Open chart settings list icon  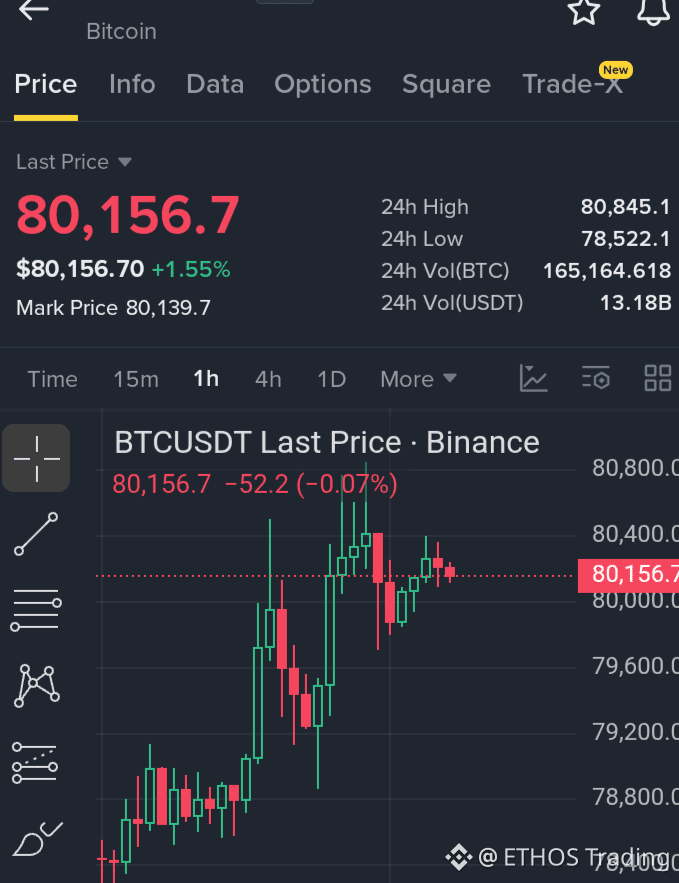pos(596,378)
